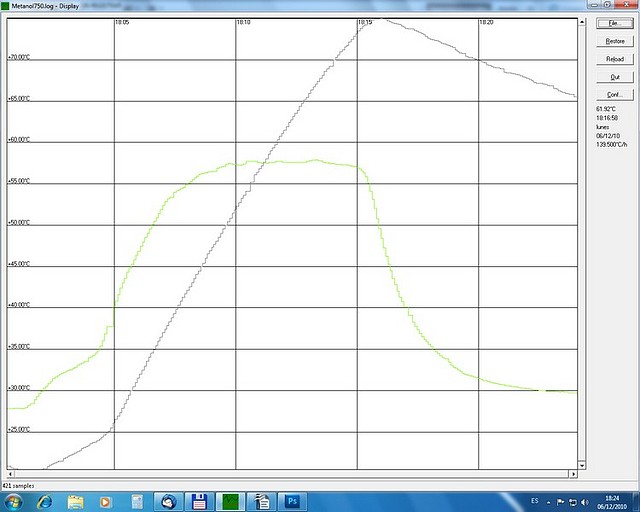
Task: Click the horizontal scrollbar right arrow
Action: tap(573, 474)
